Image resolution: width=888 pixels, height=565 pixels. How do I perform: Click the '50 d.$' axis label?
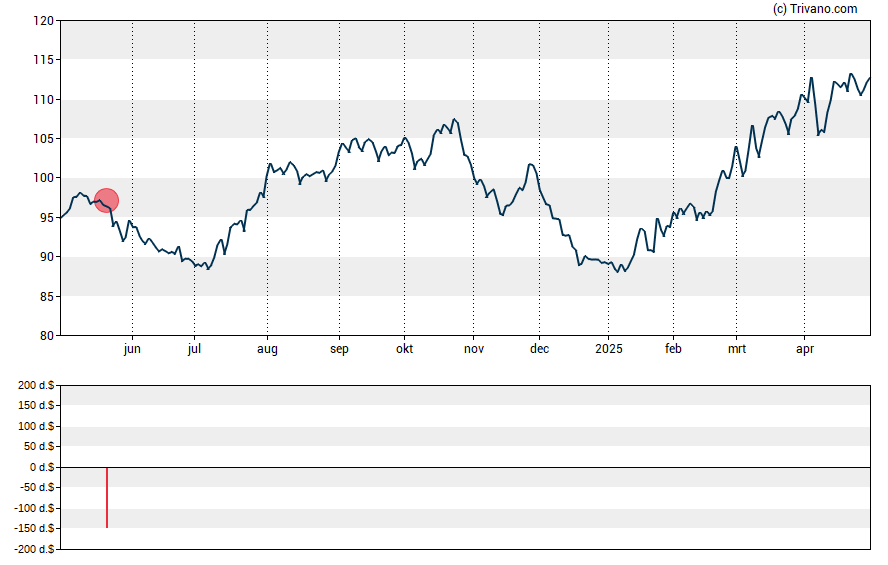tap(39, 447)
